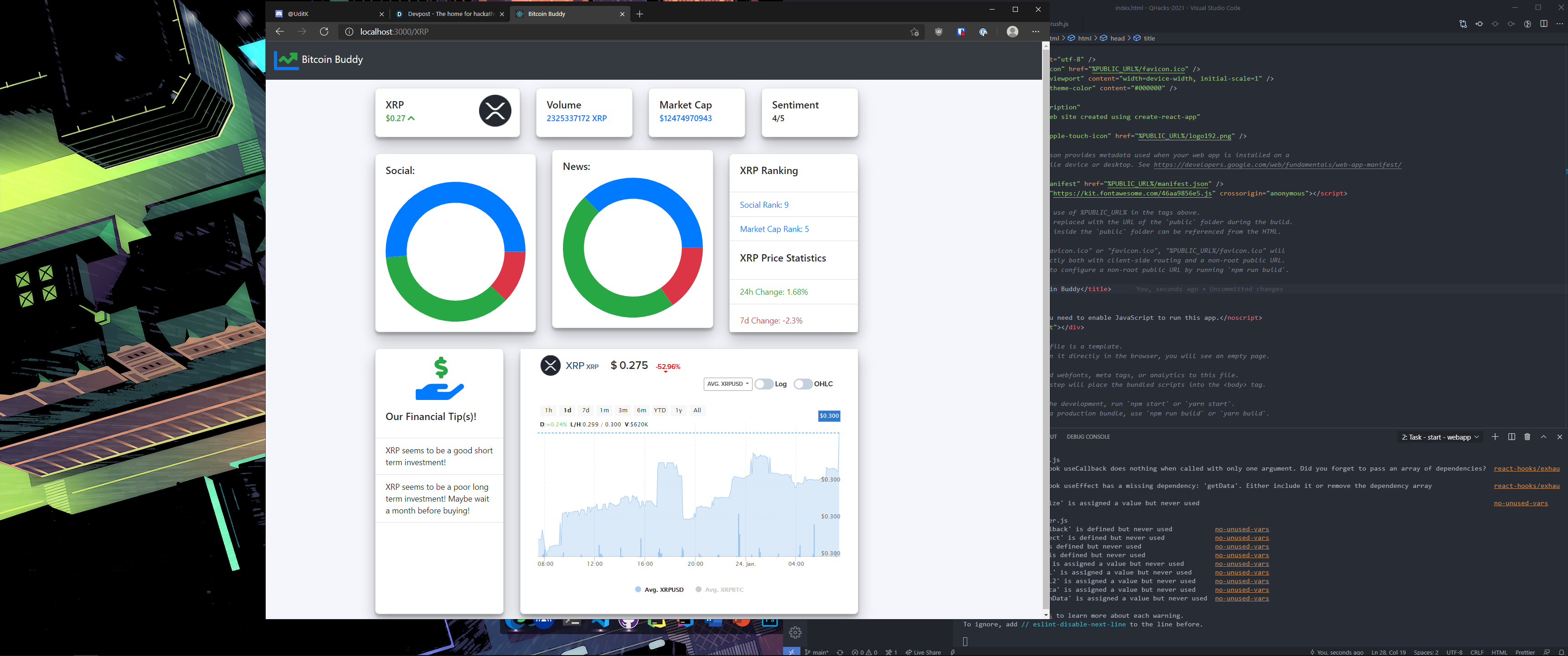Add new terminal with plus icon
Viewport: 1568px width, 656px height.
click(x=1495, y=437)
